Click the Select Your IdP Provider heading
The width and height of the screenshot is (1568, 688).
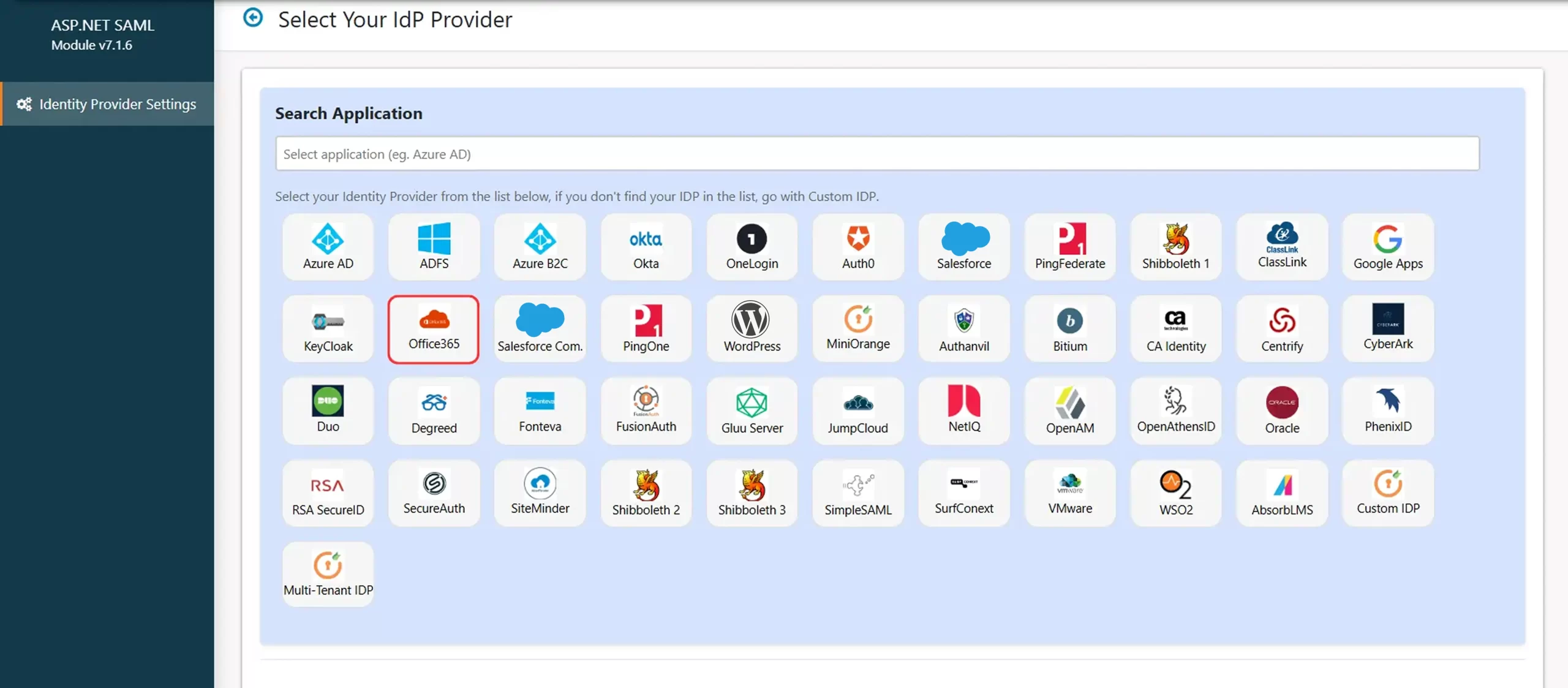point(395,20)
